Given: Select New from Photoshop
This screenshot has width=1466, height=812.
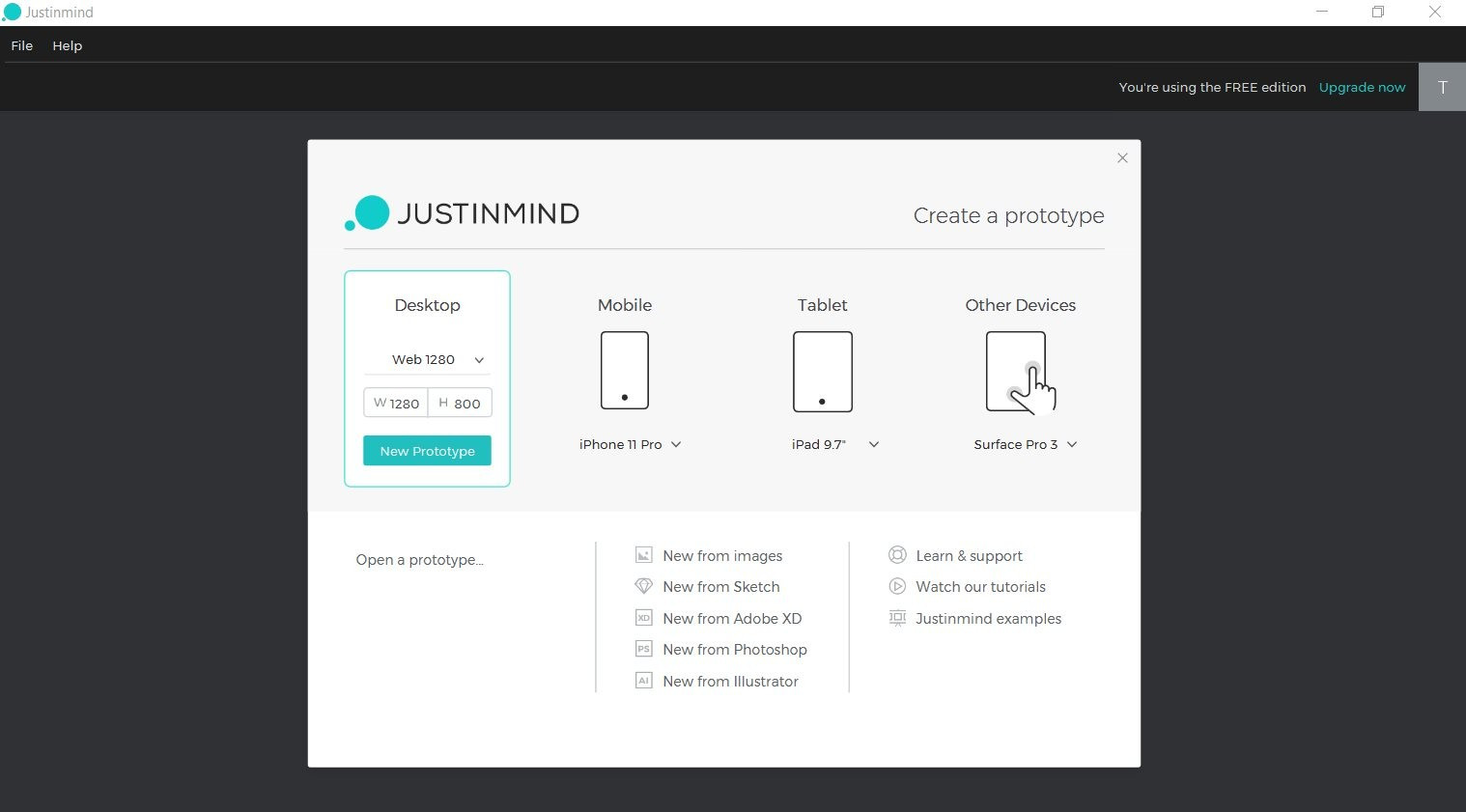Looking at the screenshot, I should [x=735, y=650].
